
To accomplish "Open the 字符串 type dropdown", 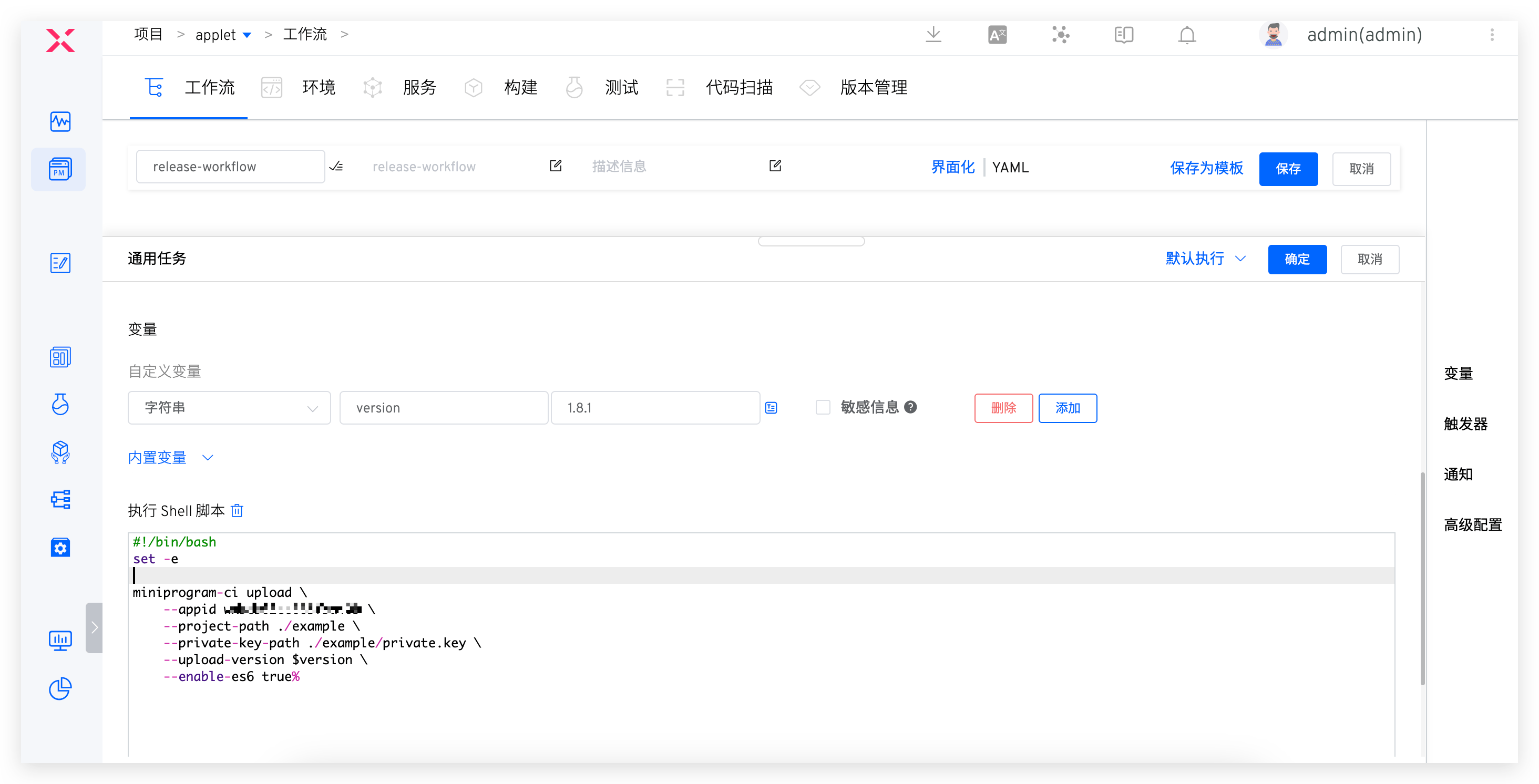I will click(229, 408).
